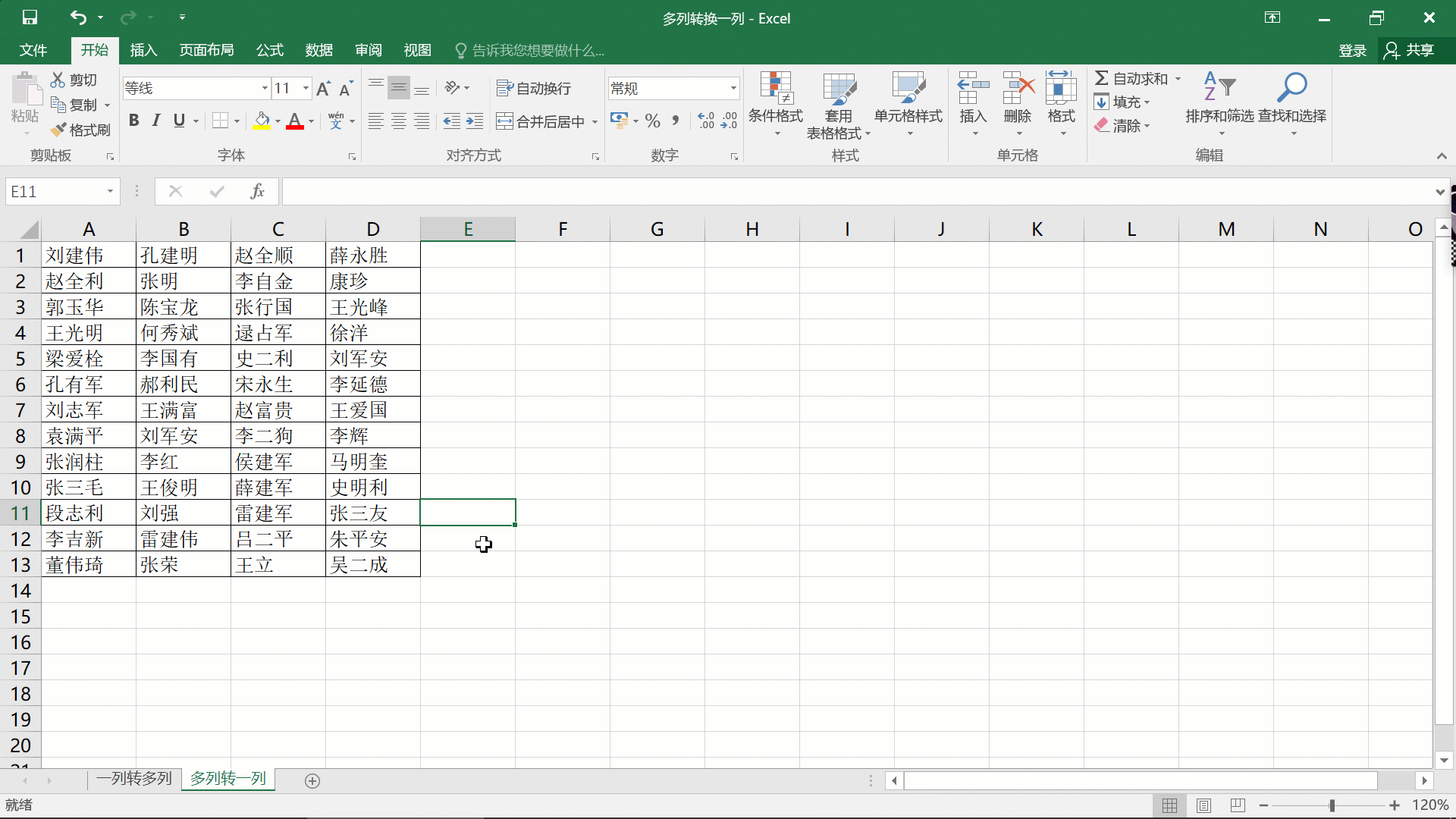Viewport: 1456px width, 819px height.
Task: Switch to the 插入 (Insert) tab
Action: tap(143, 50)
